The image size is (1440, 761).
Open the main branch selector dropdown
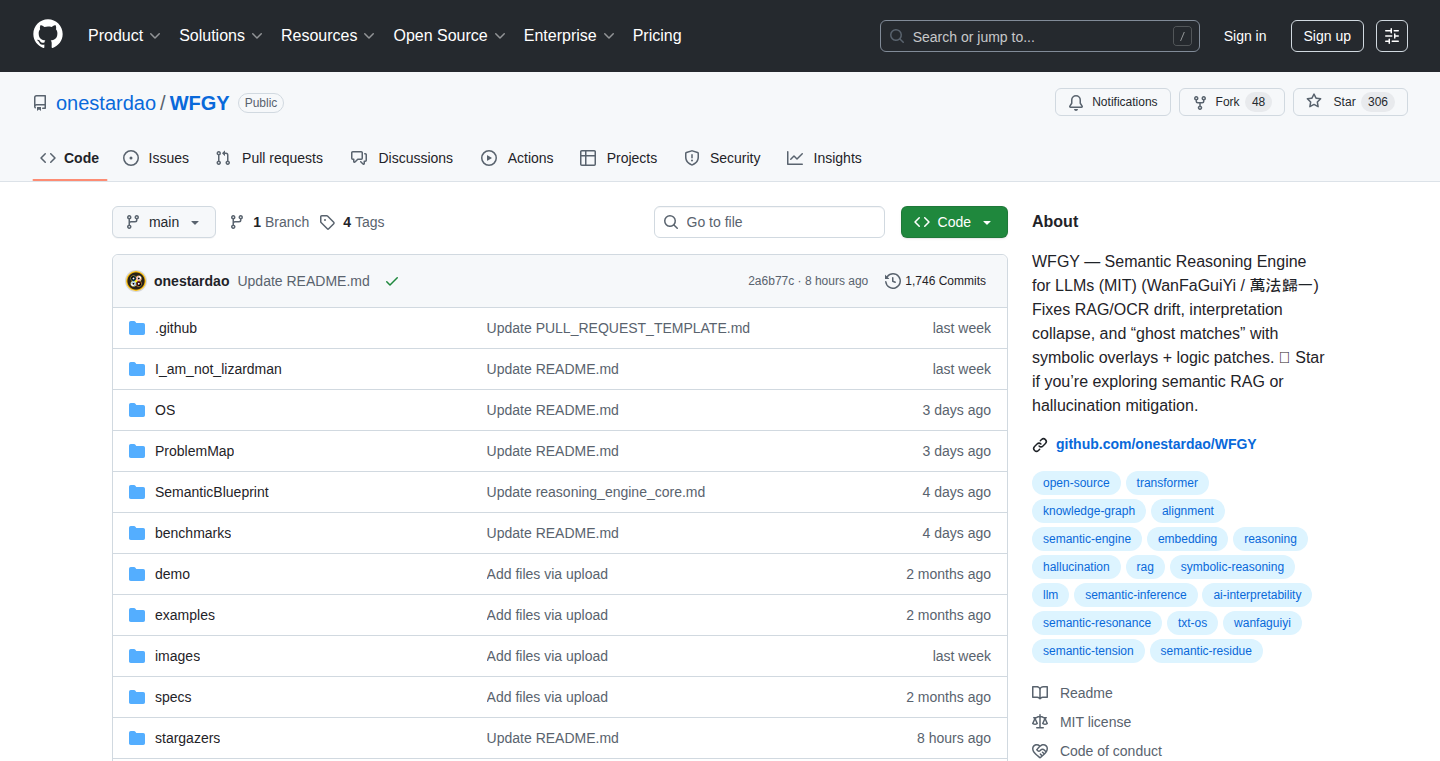(164, 222)
